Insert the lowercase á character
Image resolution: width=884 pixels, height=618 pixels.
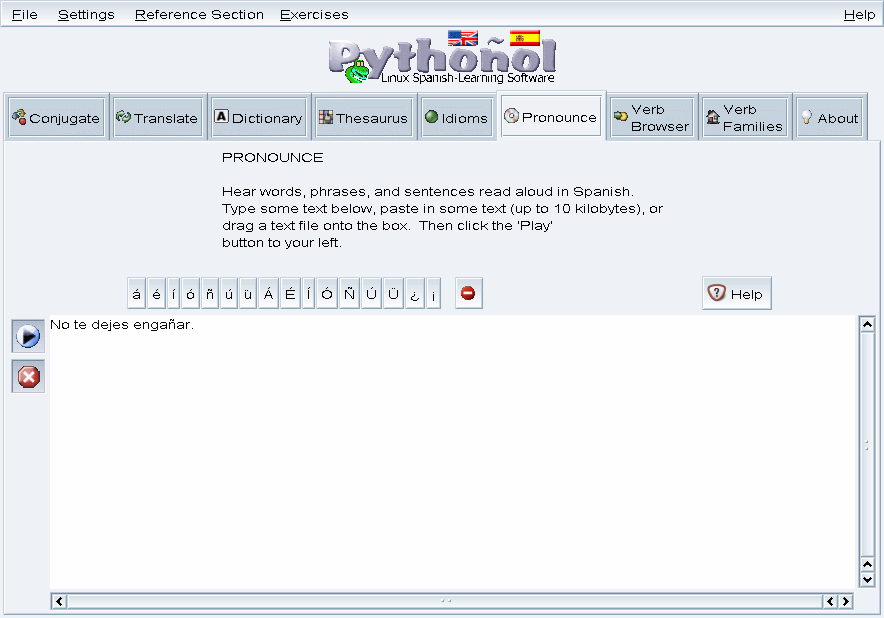(x=136, y=294)
